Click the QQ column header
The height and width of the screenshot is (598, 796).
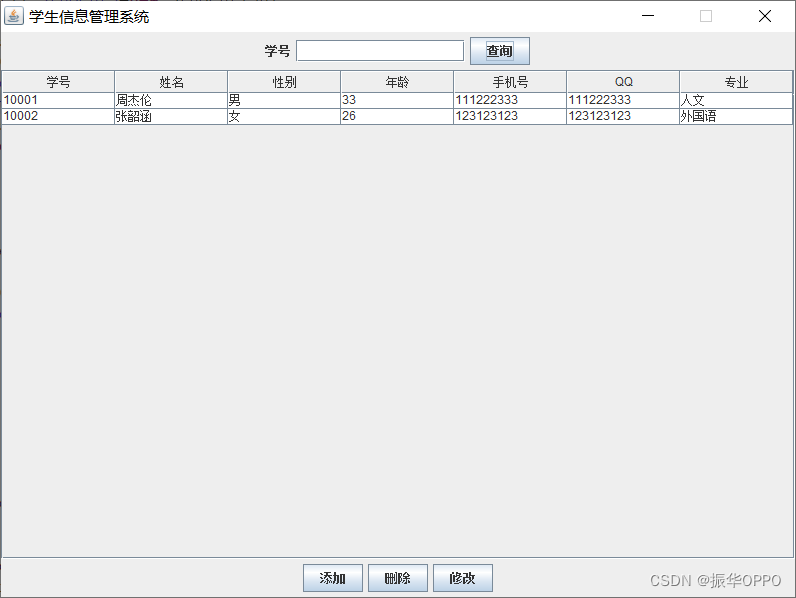pos(623,82)
